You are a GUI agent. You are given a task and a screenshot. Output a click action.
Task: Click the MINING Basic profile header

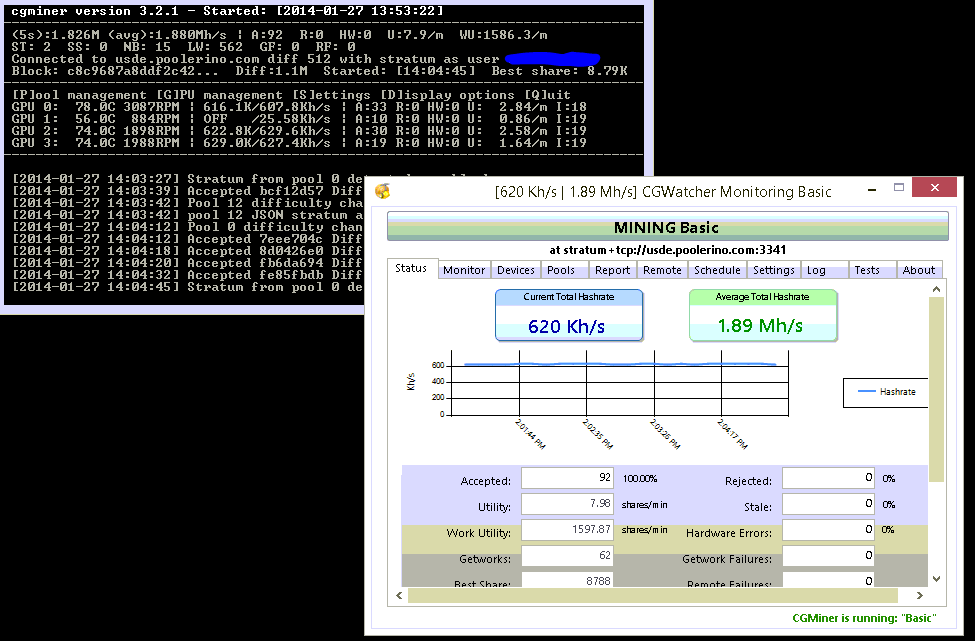(x=667, y=227)
